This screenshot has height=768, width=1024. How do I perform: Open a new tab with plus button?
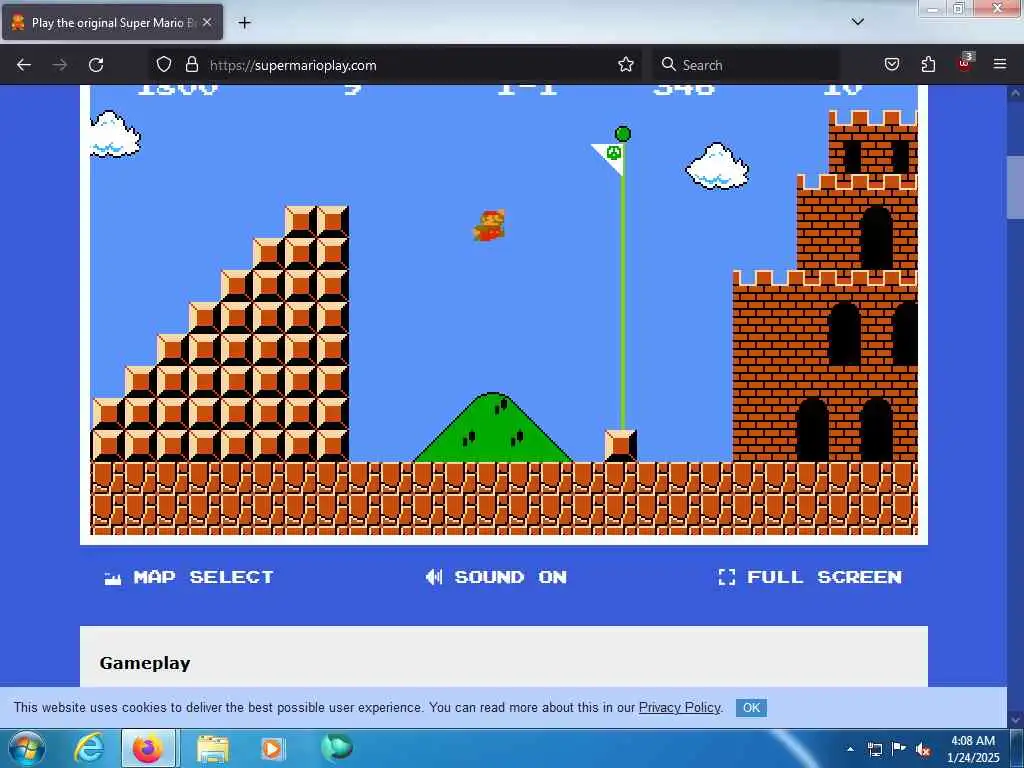coord(244,23)
